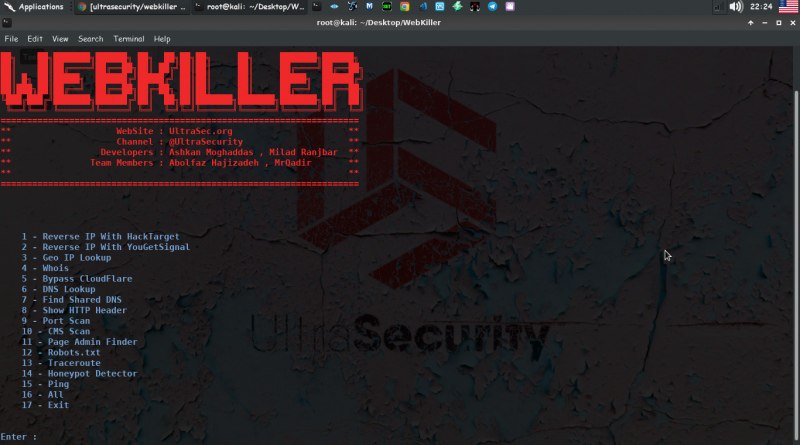This screenshot has width=800, height=445.
Task: Open the Metasploit M launcher icon
Action: pos(369,7)
